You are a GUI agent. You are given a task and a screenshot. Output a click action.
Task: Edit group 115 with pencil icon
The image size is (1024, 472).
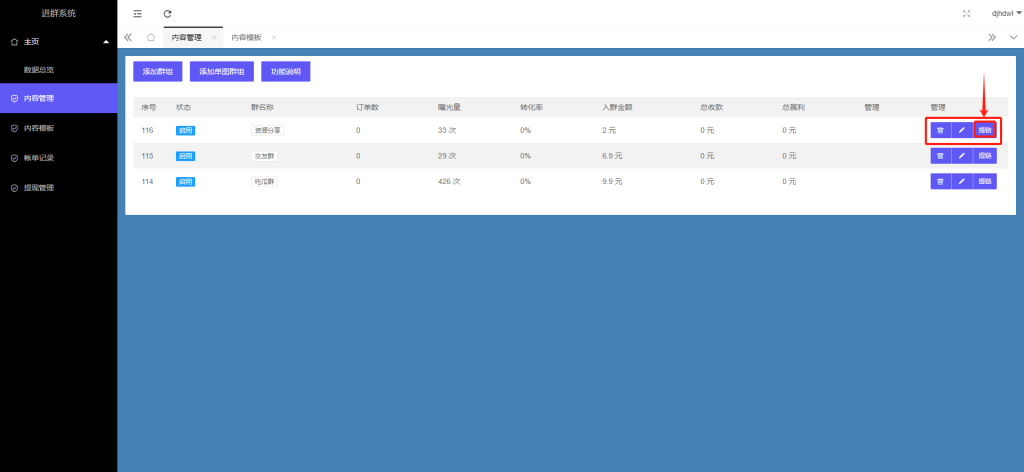click(x=962, y=156)
